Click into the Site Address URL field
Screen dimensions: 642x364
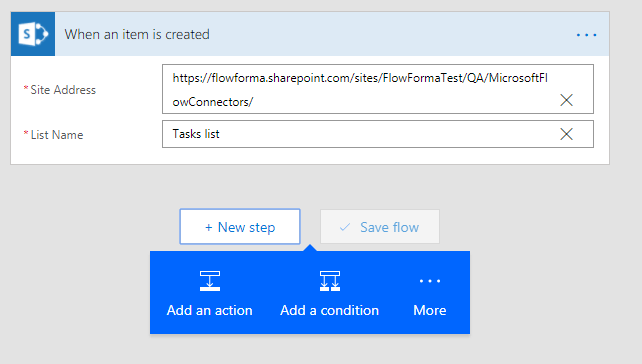378,89
